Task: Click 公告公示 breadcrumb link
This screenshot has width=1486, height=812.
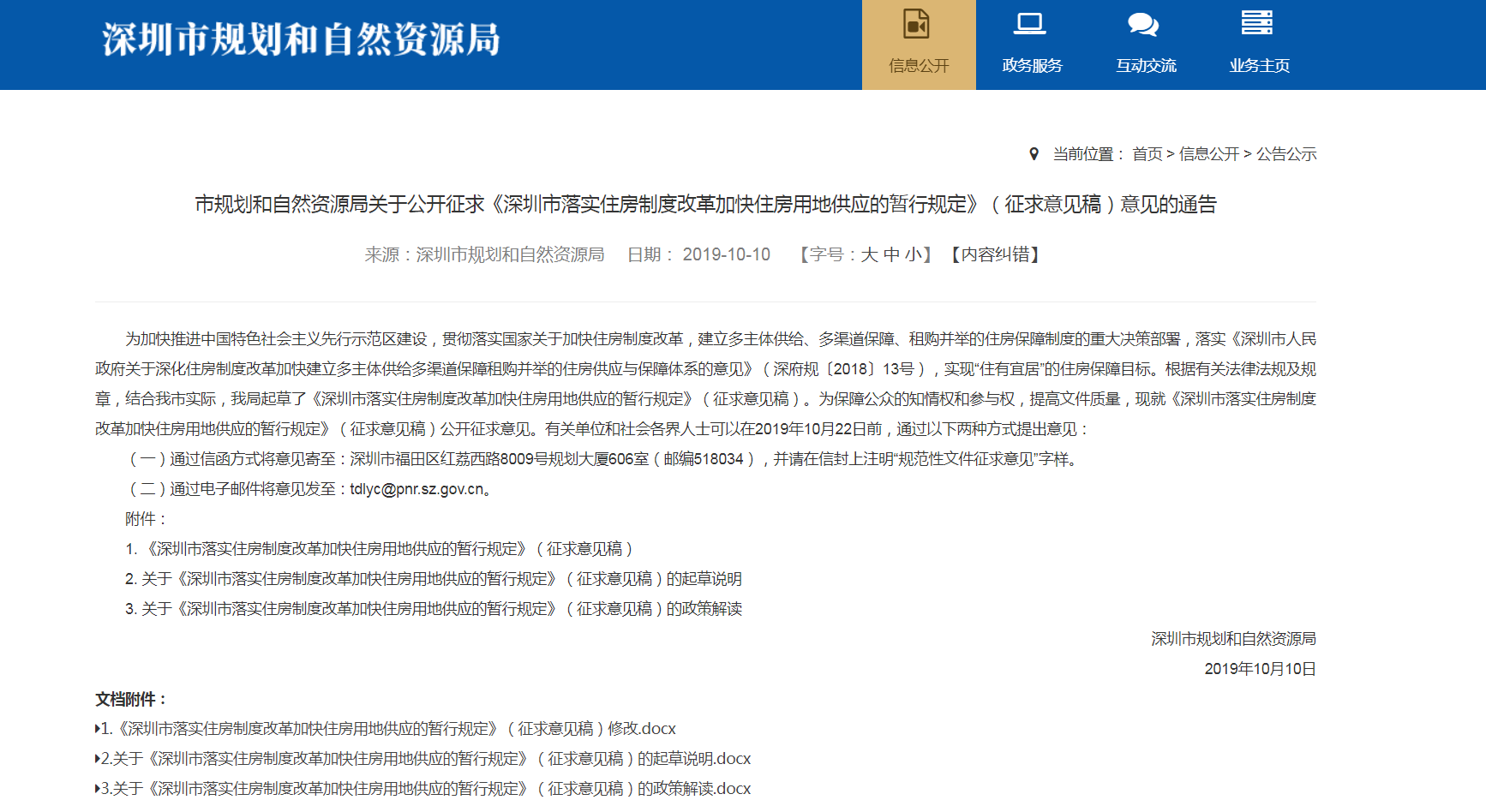Action: (x=1286, y=154)
